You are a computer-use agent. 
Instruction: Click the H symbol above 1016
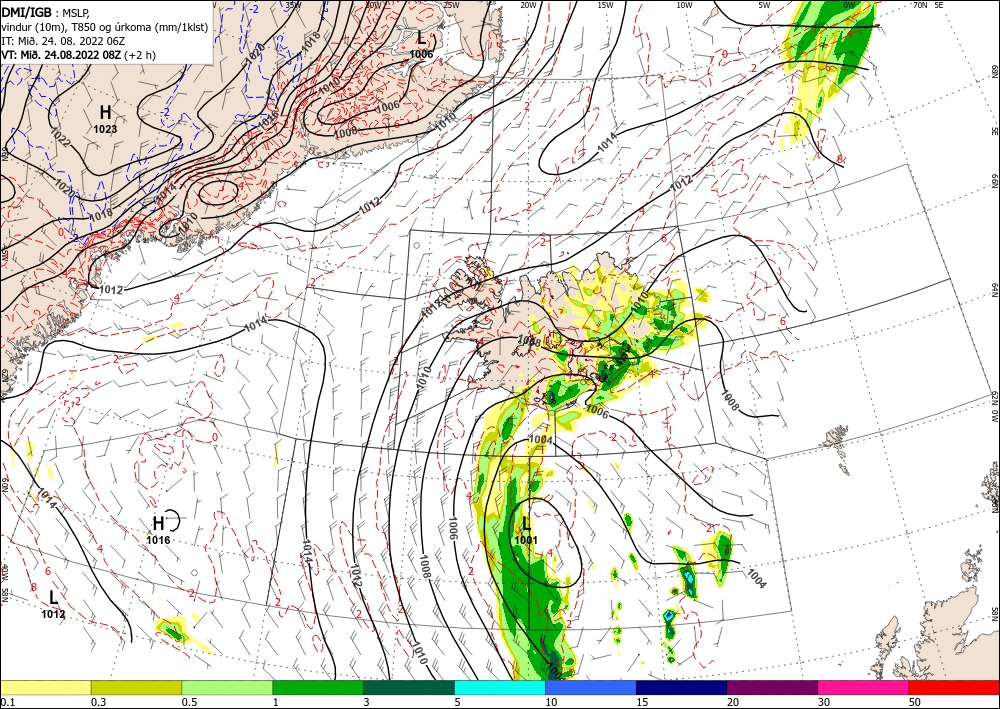coord(158,523)
